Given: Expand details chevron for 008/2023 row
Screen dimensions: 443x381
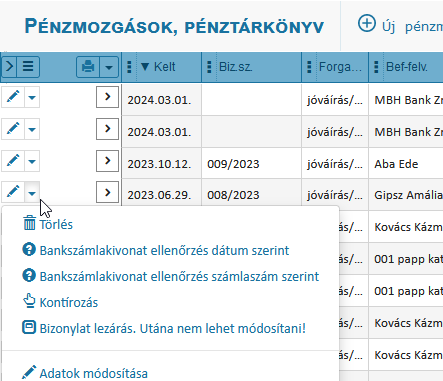Looking at the screenshot, I should tap(107, 192).
